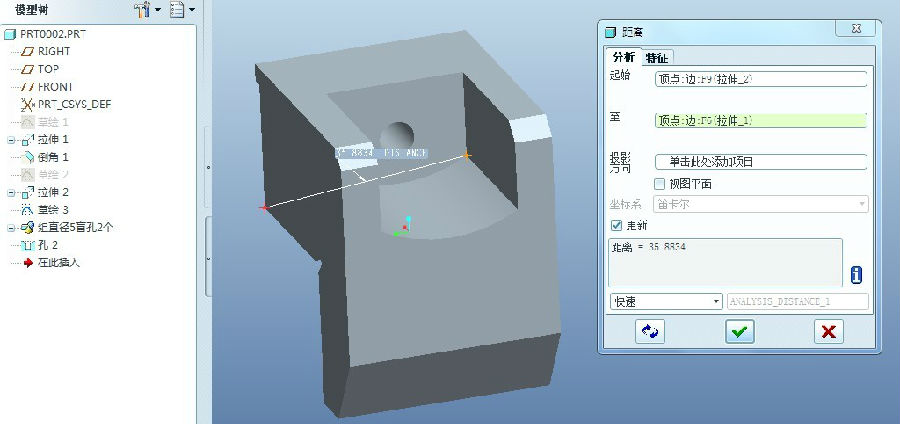Open the model tree settings tool menu
This screenshot has height=424, width=900.
tap(145, 10)
